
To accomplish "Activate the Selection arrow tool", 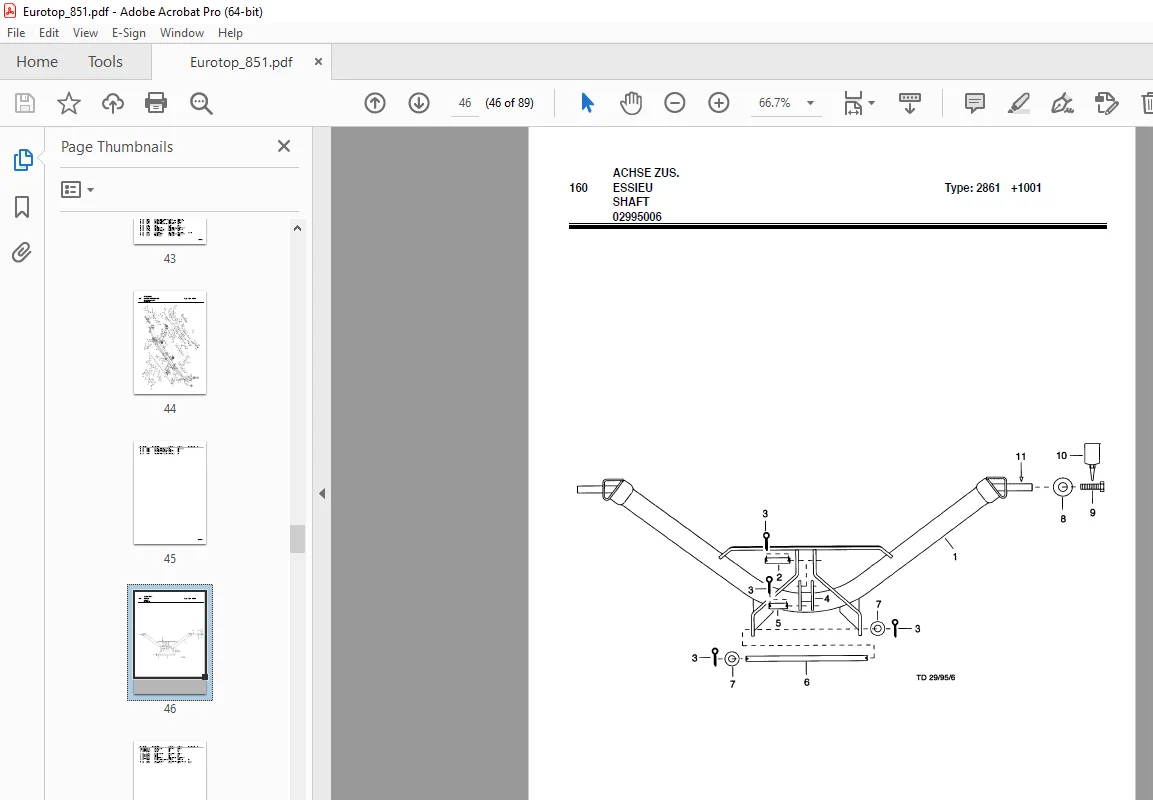I will click(587, 103).
